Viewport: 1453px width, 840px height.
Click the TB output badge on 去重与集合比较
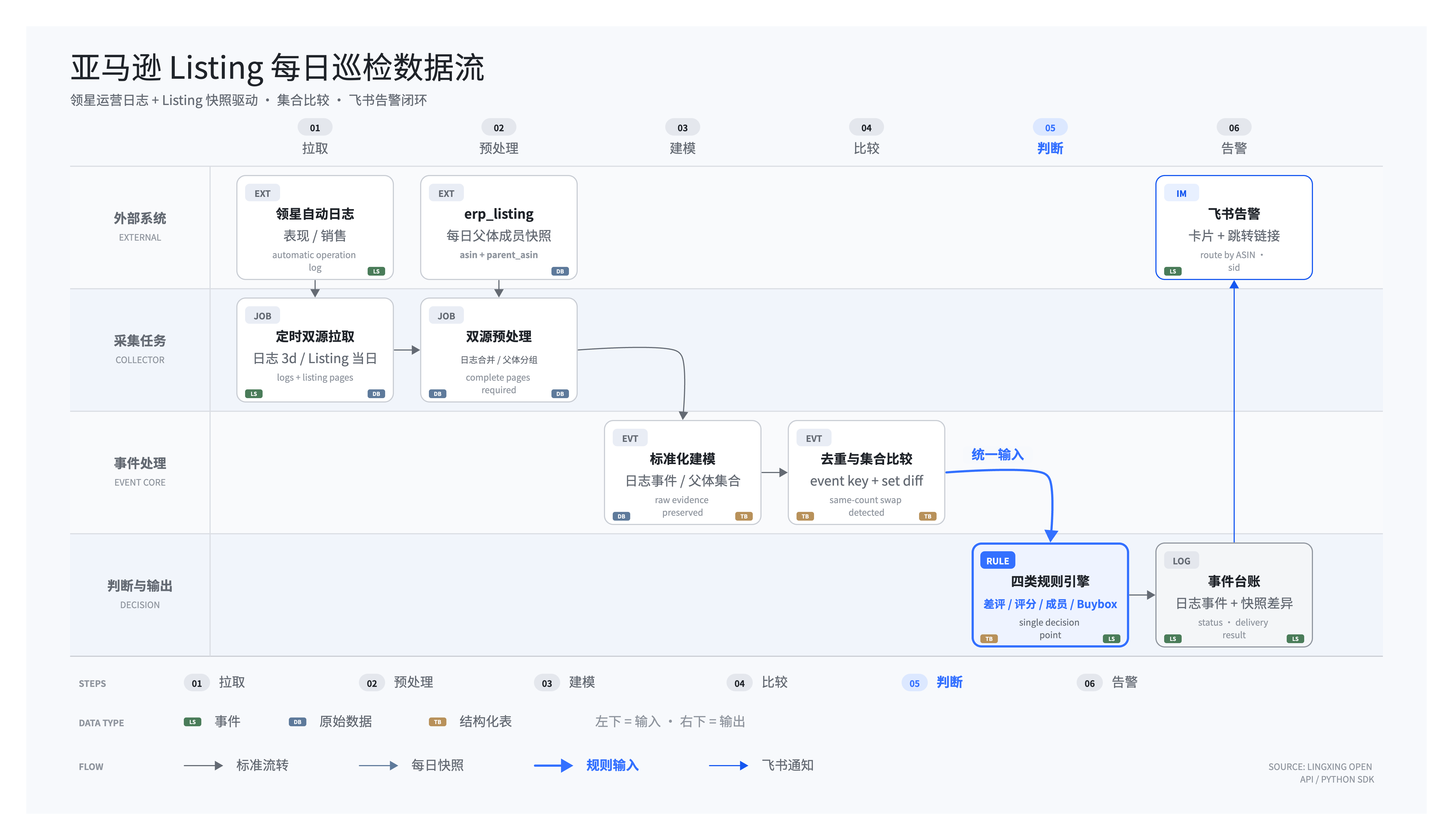(927, 516)
